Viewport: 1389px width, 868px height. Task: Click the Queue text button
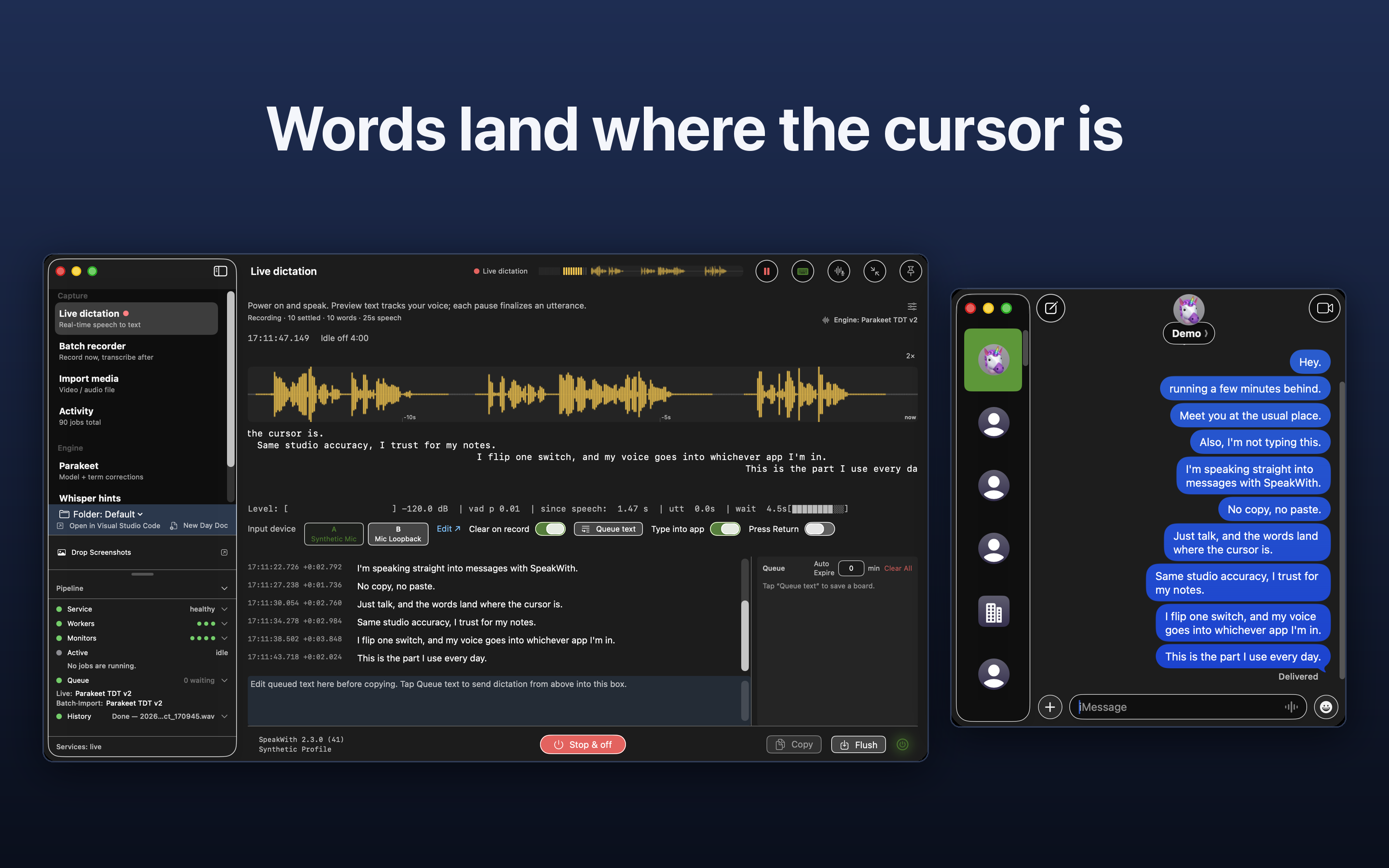point(608,529)
